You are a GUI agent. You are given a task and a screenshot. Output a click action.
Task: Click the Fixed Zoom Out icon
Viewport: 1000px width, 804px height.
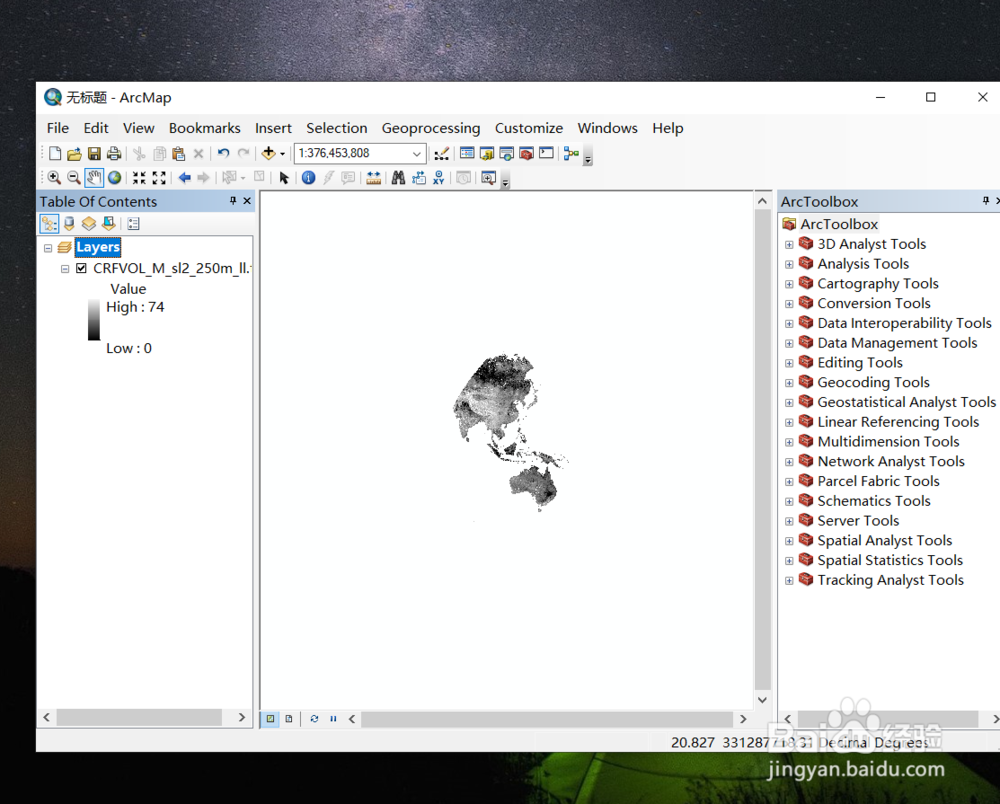pyautogui.click(x=159, y=178)
